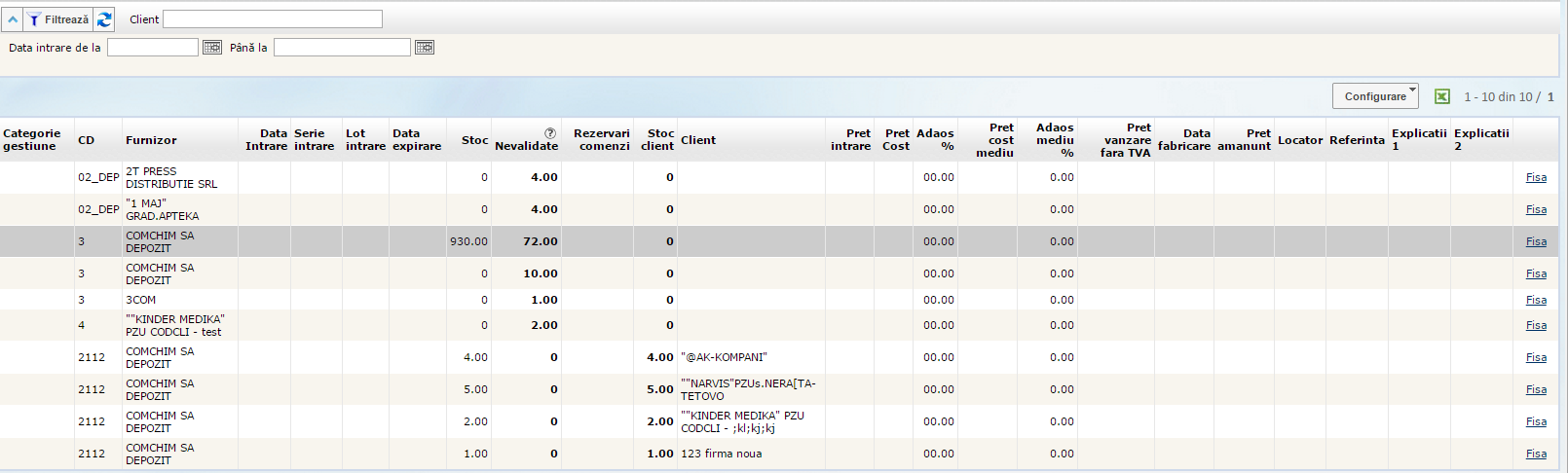Export the table to Excel

[x=1442, y=96]
